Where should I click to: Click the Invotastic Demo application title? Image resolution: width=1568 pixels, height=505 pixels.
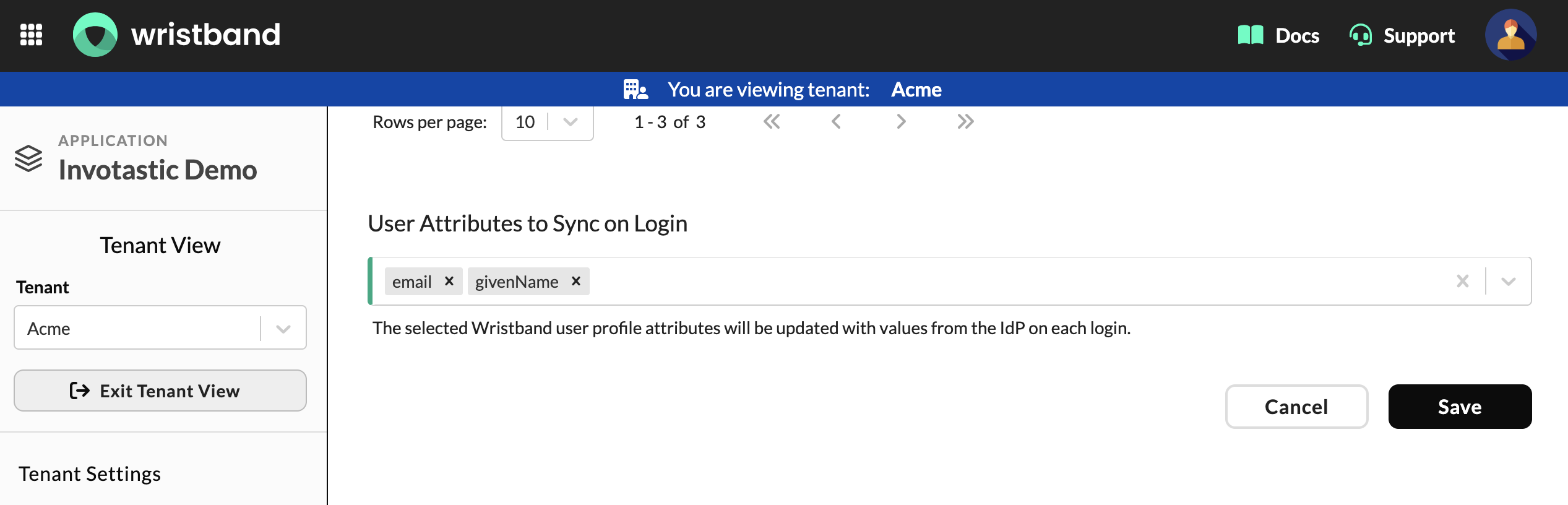[158, 170]
